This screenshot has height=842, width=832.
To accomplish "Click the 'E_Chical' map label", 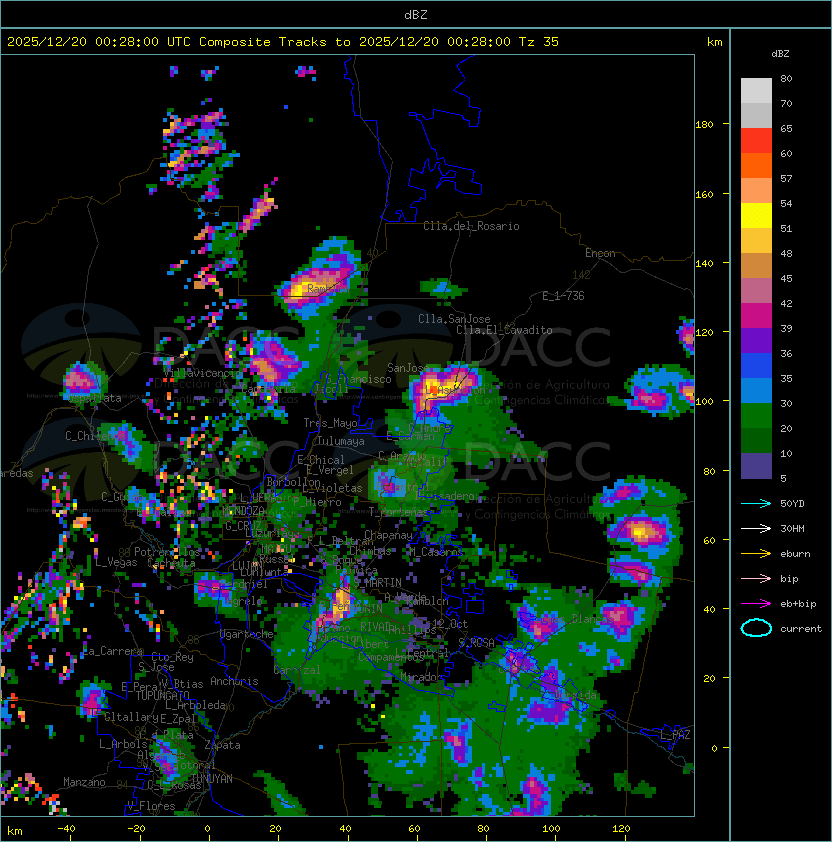I will [x=321, y=460].
